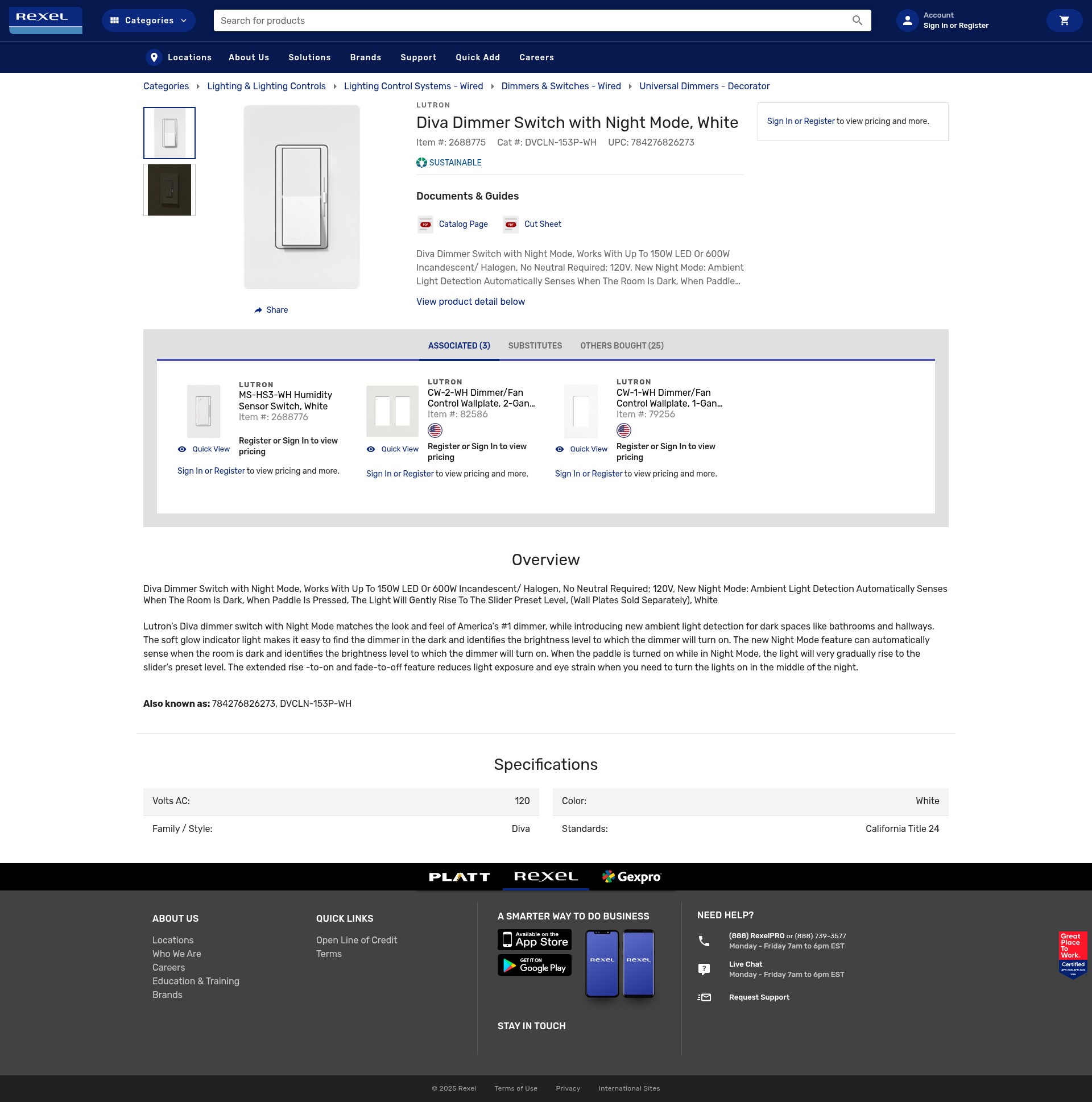The width and height of the screenshot is (1092, 1102).
Task: Open the Cut Sheet PDF icon
Action: pyautogui.click(x=511, y=224)
